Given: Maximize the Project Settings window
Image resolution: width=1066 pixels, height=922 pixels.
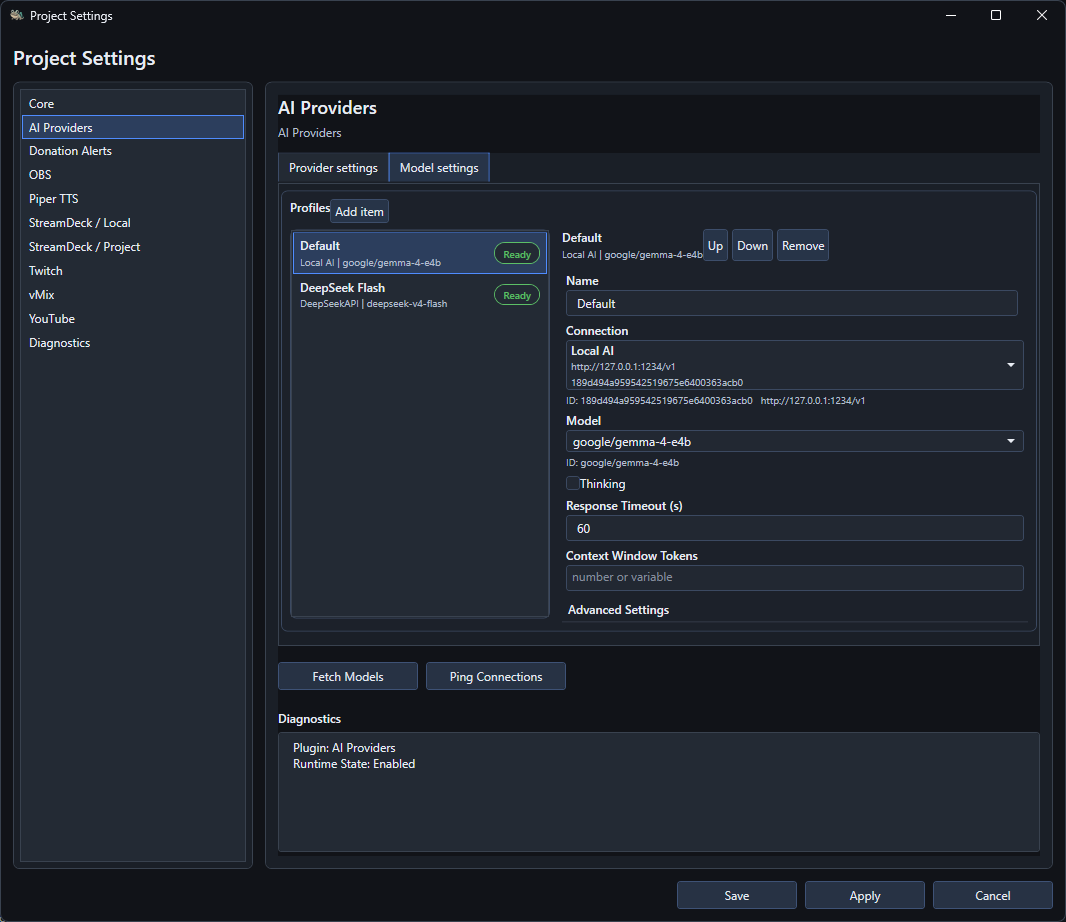Looking at the screenshot, I should click(x=996, y=15).
